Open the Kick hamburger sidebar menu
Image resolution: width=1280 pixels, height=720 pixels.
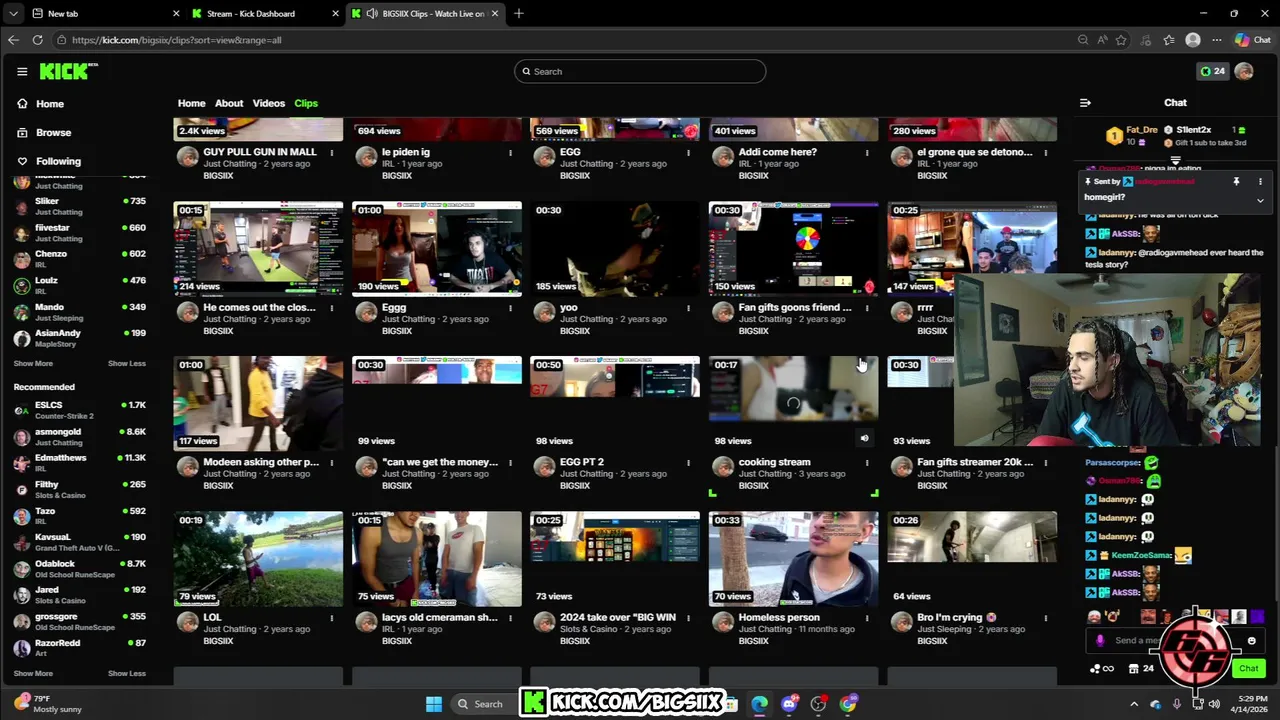point(22,71)
